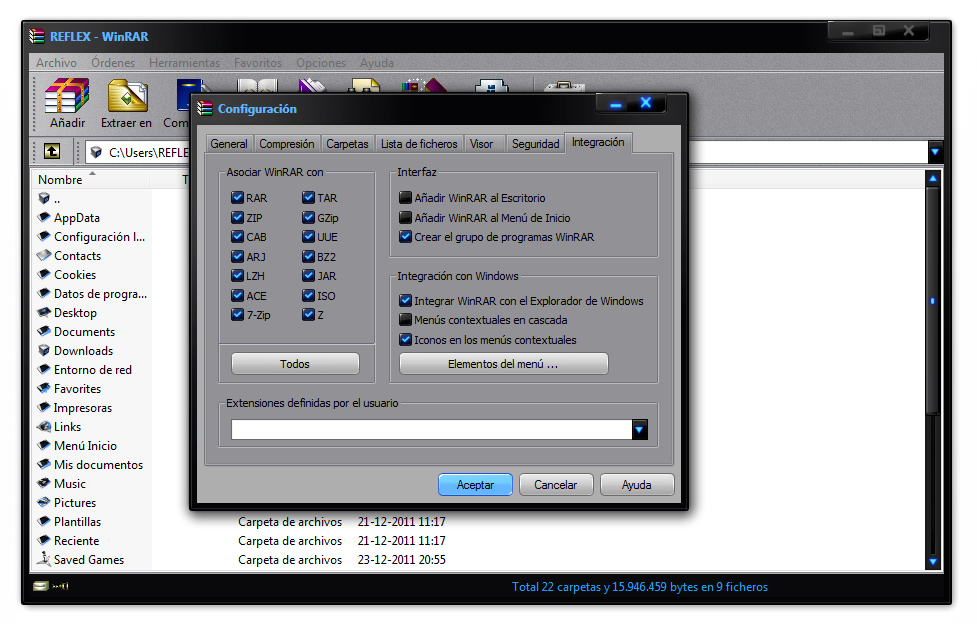Toggle Integrar WinRAR con el Explorador
This screenshot has width=977, height=624.
(x=406, y=300)
